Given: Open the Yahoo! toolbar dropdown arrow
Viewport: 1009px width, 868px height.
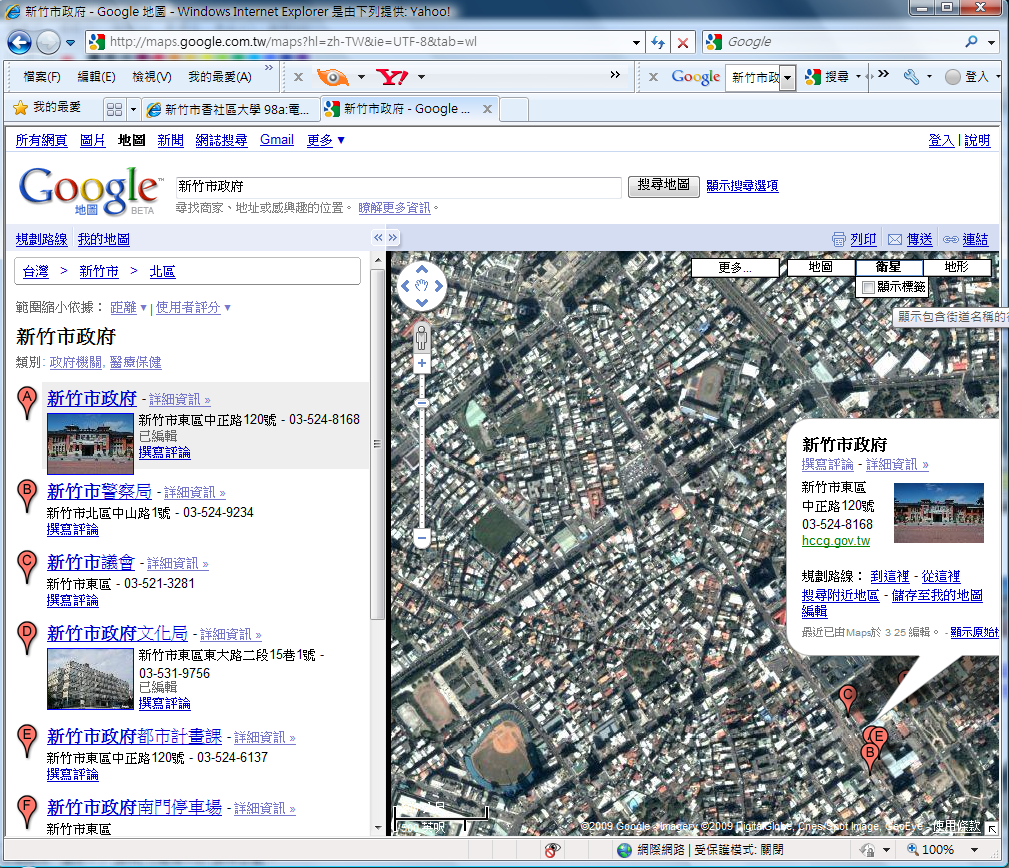Looking at the screenshot, I should pyautogui.click(x=421, y=77).
